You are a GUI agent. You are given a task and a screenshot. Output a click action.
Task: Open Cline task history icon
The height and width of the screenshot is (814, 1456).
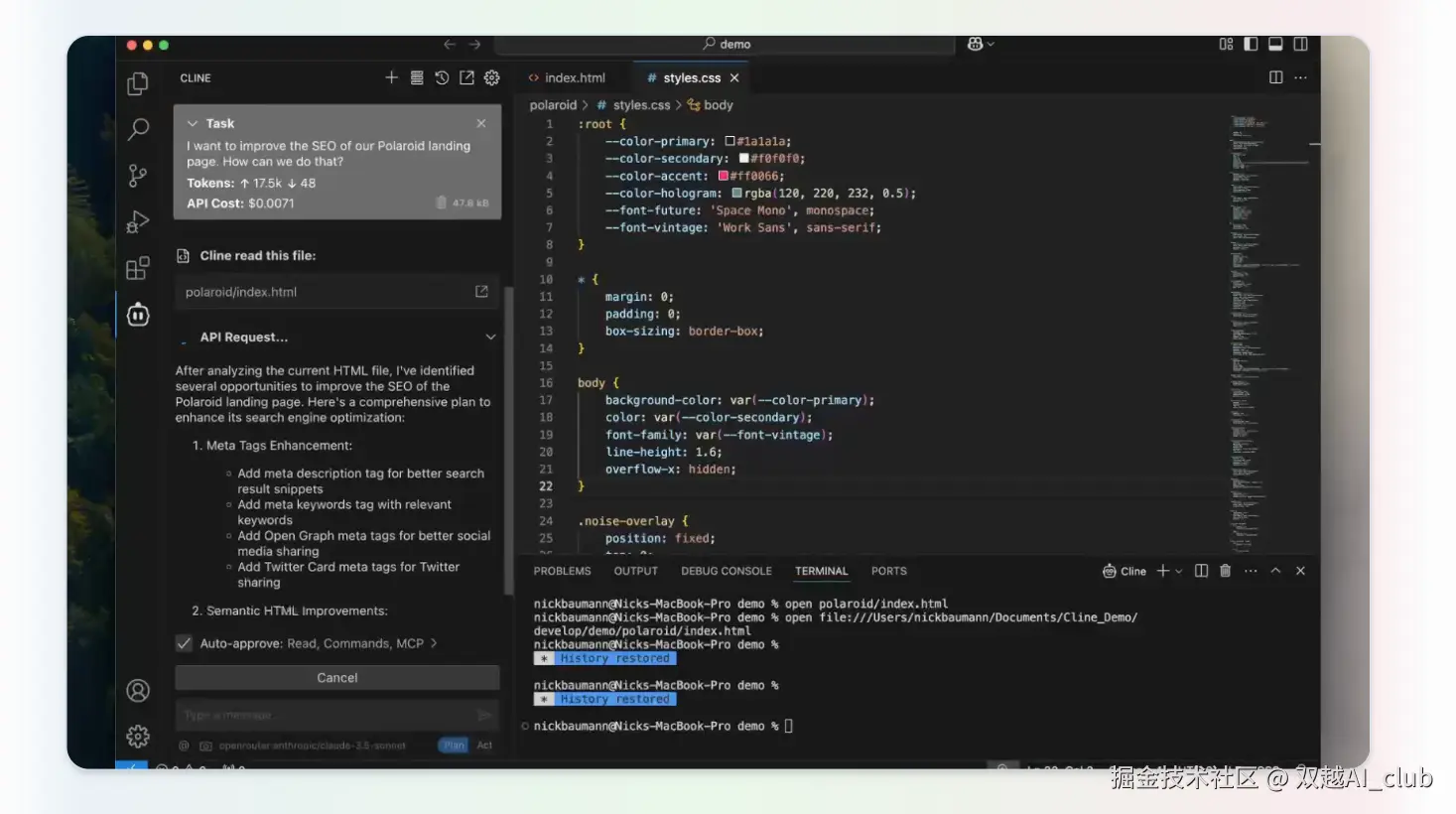(442, 77)
